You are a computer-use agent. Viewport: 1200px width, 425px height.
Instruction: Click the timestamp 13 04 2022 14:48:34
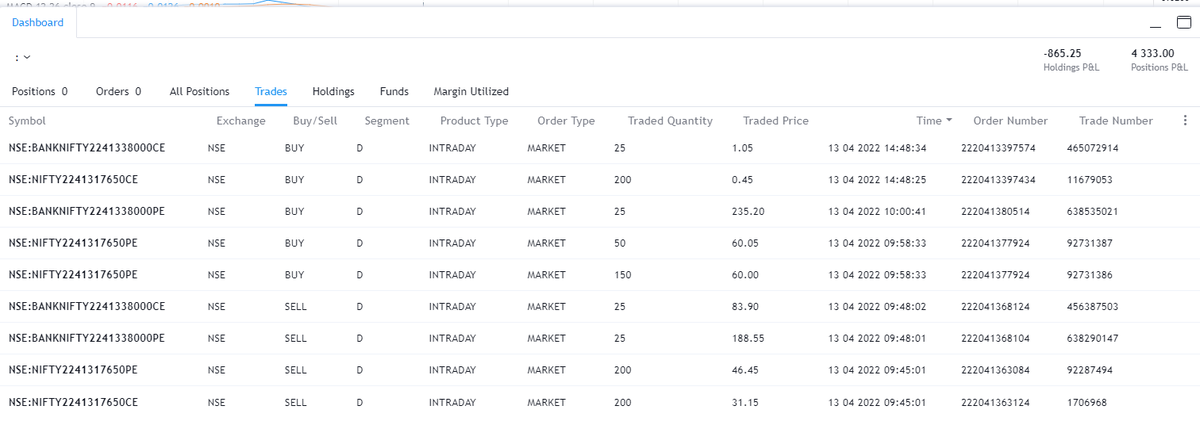point(878,149)
